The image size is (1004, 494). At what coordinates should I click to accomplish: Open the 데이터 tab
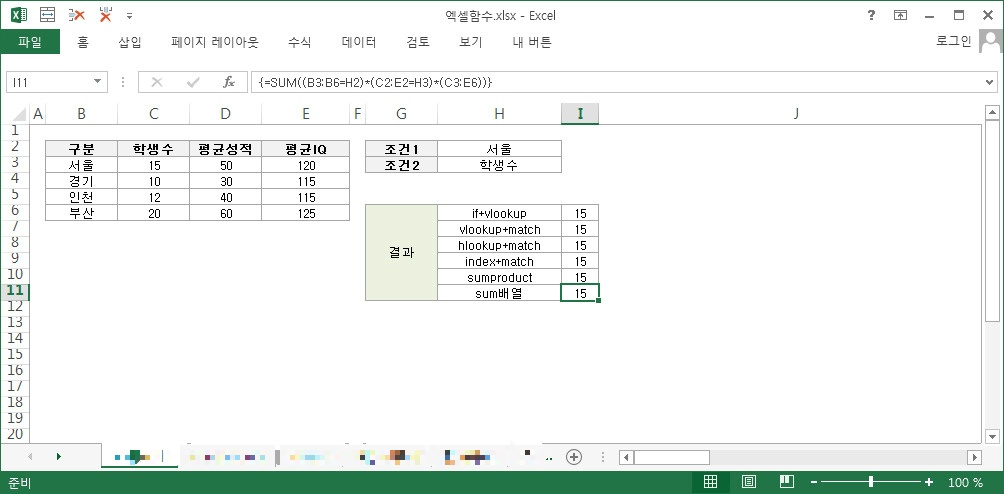click(x=359, y=42)
